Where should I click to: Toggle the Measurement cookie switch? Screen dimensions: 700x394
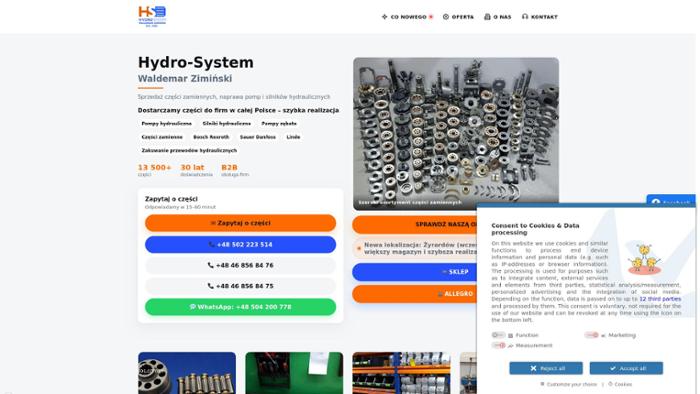(x=498, y=345)
